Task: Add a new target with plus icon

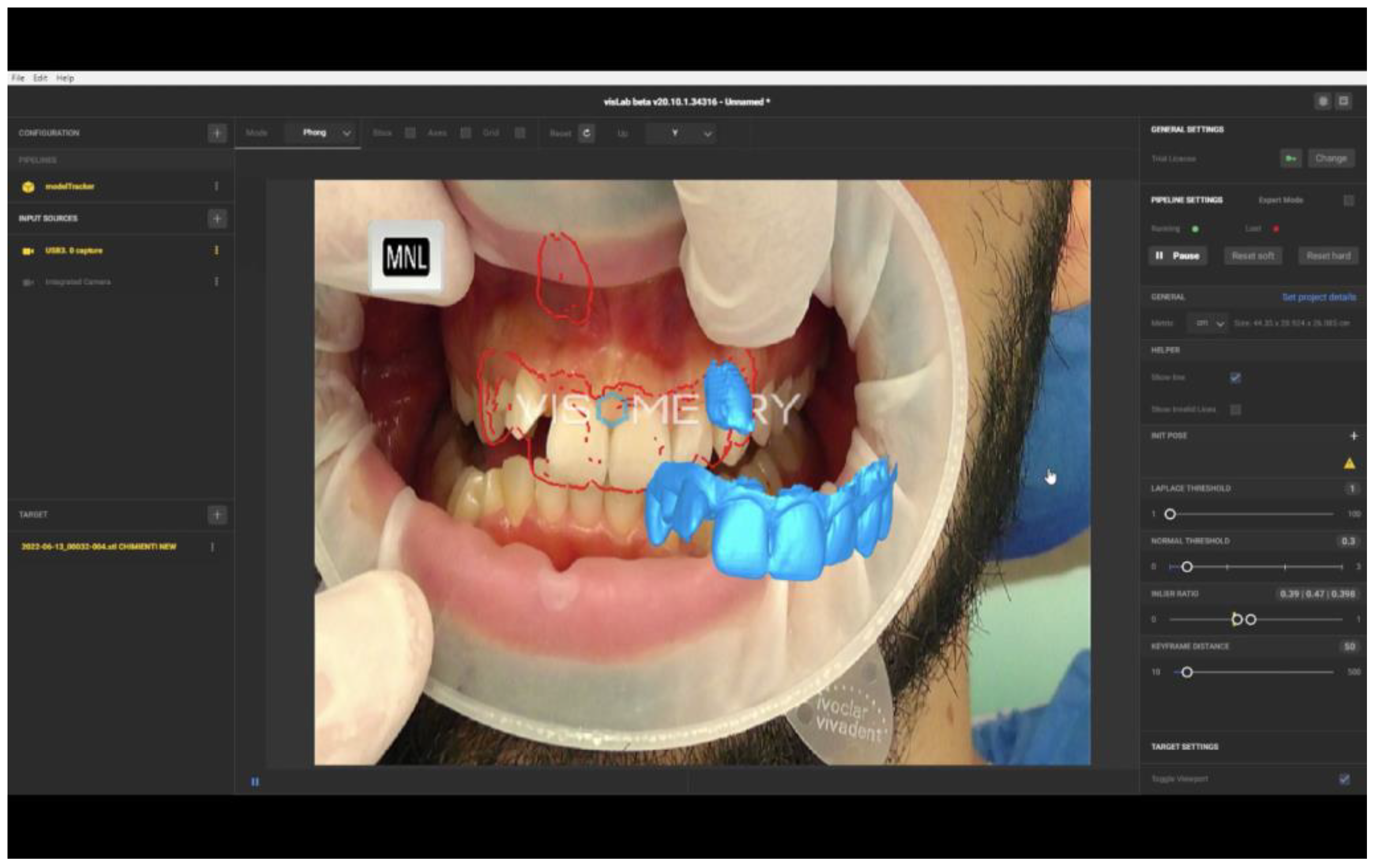Action: 217,515
